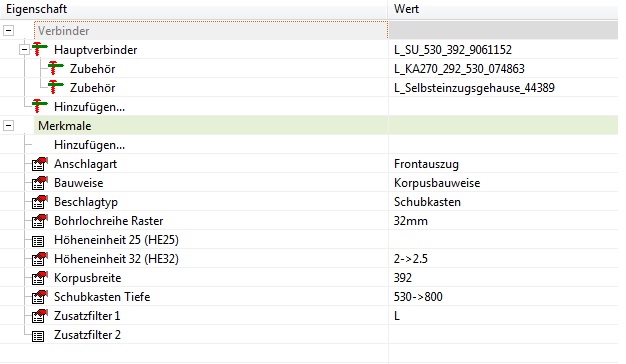The height and width of the screenshot is (364, 626).
Task: Click the Schubkasten value of Beschlagtyp
Action: point(427,202)
